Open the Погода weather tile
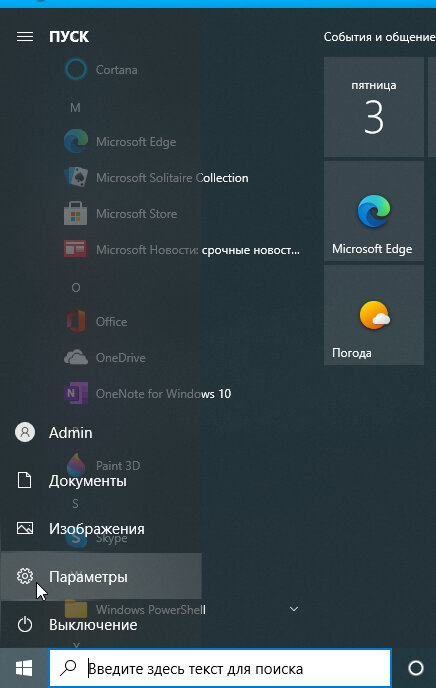The height and width of the screenshot is (688, 436). pyautogui.click(x=374, y=315)
